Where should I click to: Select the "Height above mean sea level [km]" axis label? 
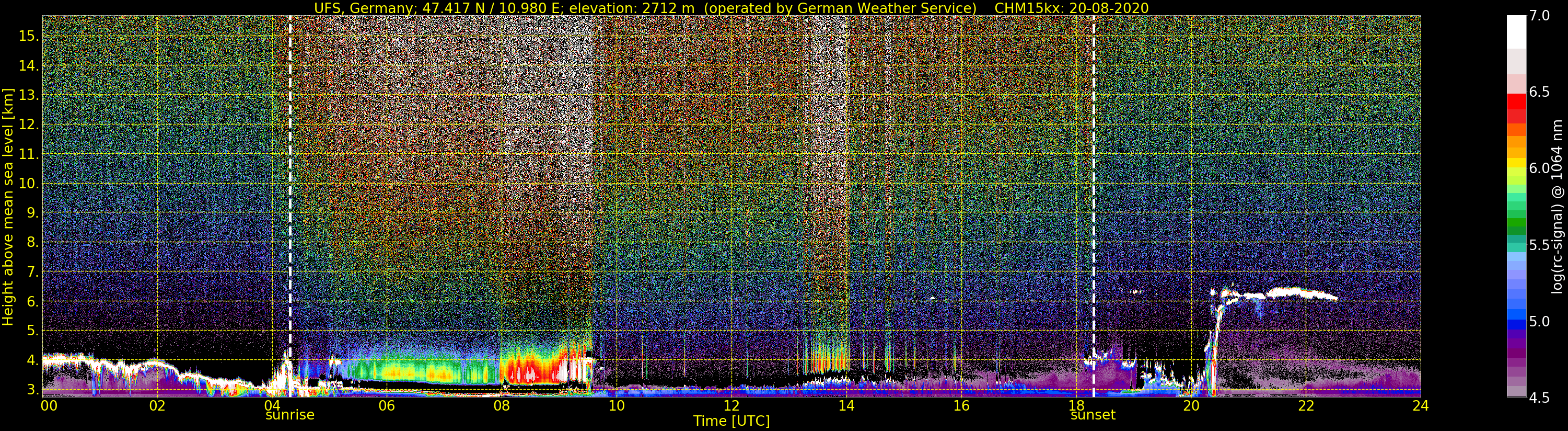point(8,207)
